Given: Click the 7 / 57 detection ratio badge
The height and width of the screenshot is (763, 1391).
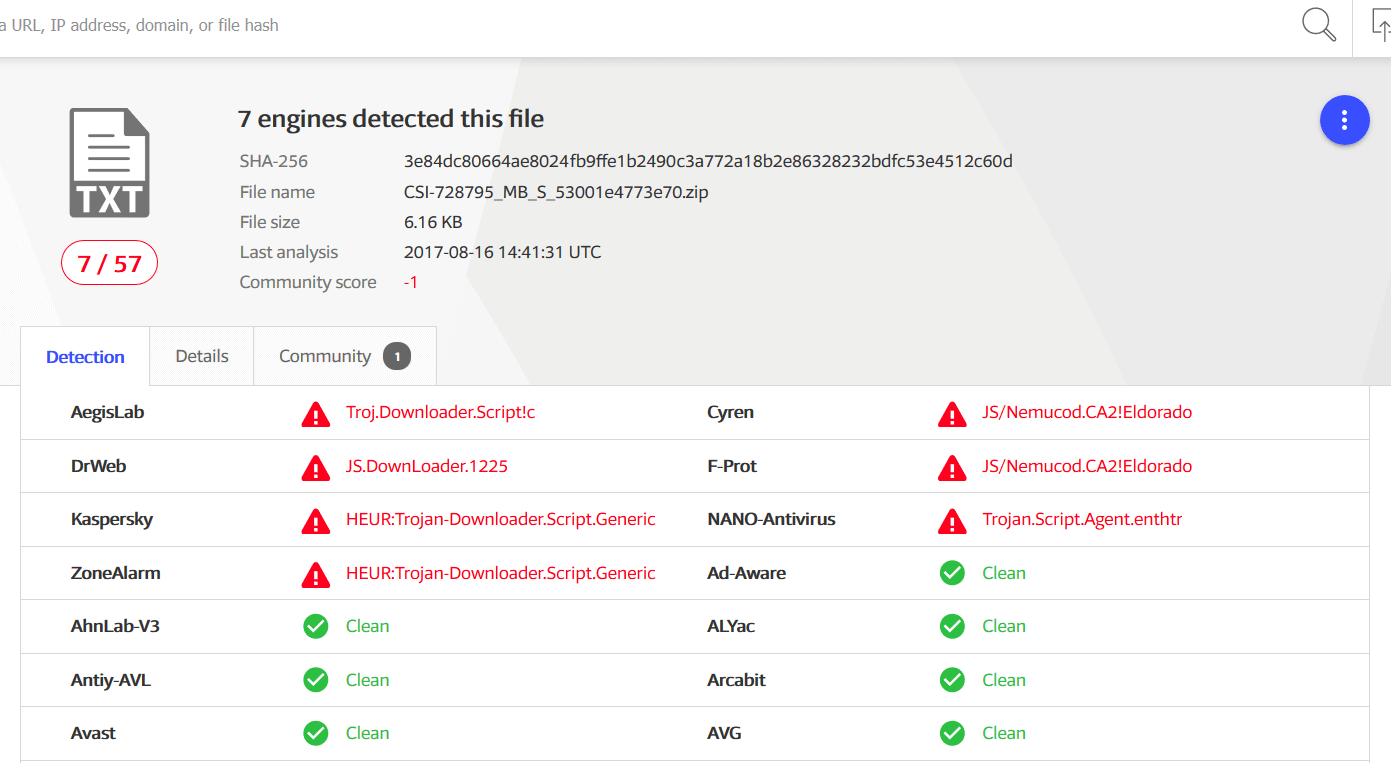Looking at the screenshot, I should [x=110, y=264].
